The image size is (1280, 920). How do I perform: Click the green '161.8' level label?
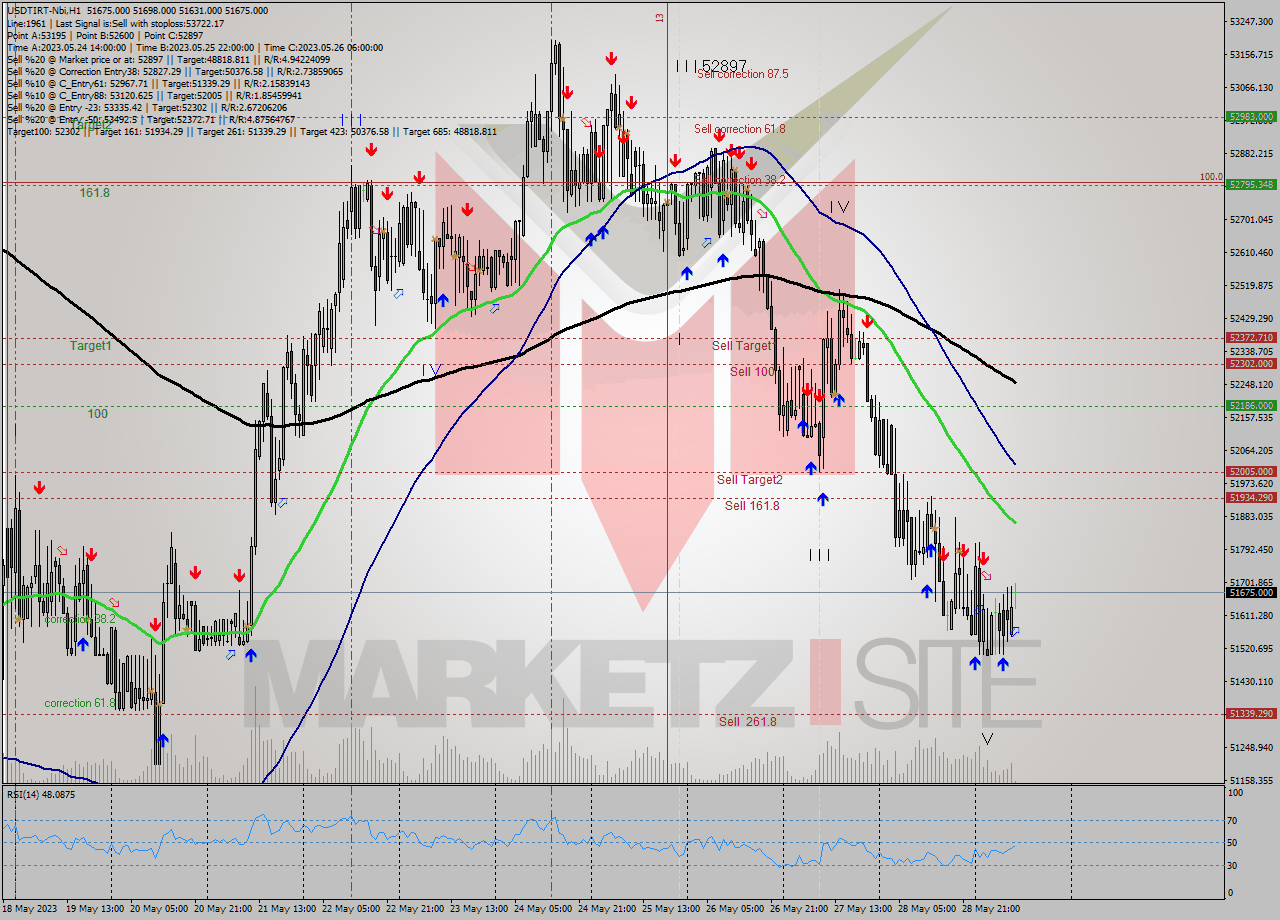point(95,192)
